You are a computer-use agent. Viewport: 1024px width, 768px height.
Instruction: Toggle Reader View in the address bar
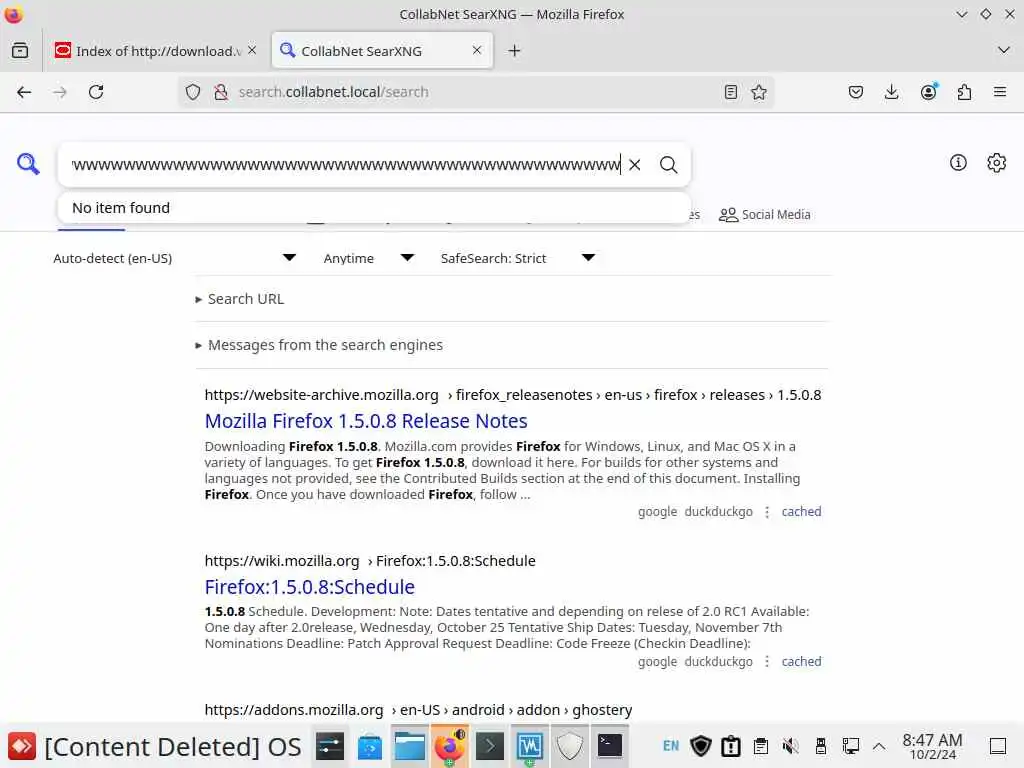(731, 92)
